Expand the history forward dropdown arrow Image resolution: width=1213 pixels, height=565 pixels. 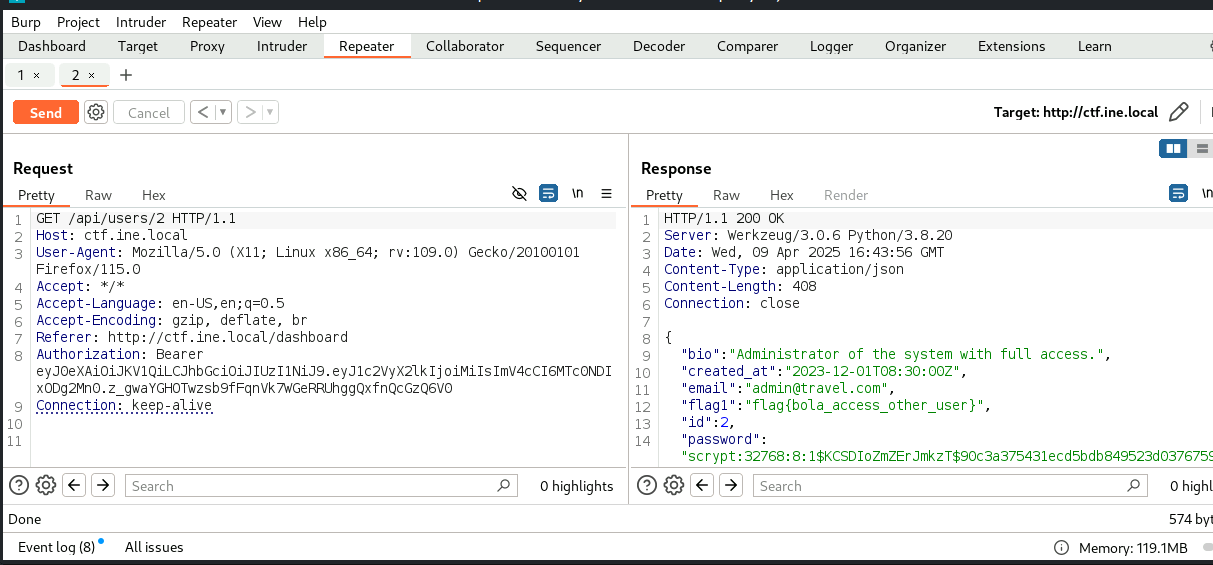(x=270, y=113)
